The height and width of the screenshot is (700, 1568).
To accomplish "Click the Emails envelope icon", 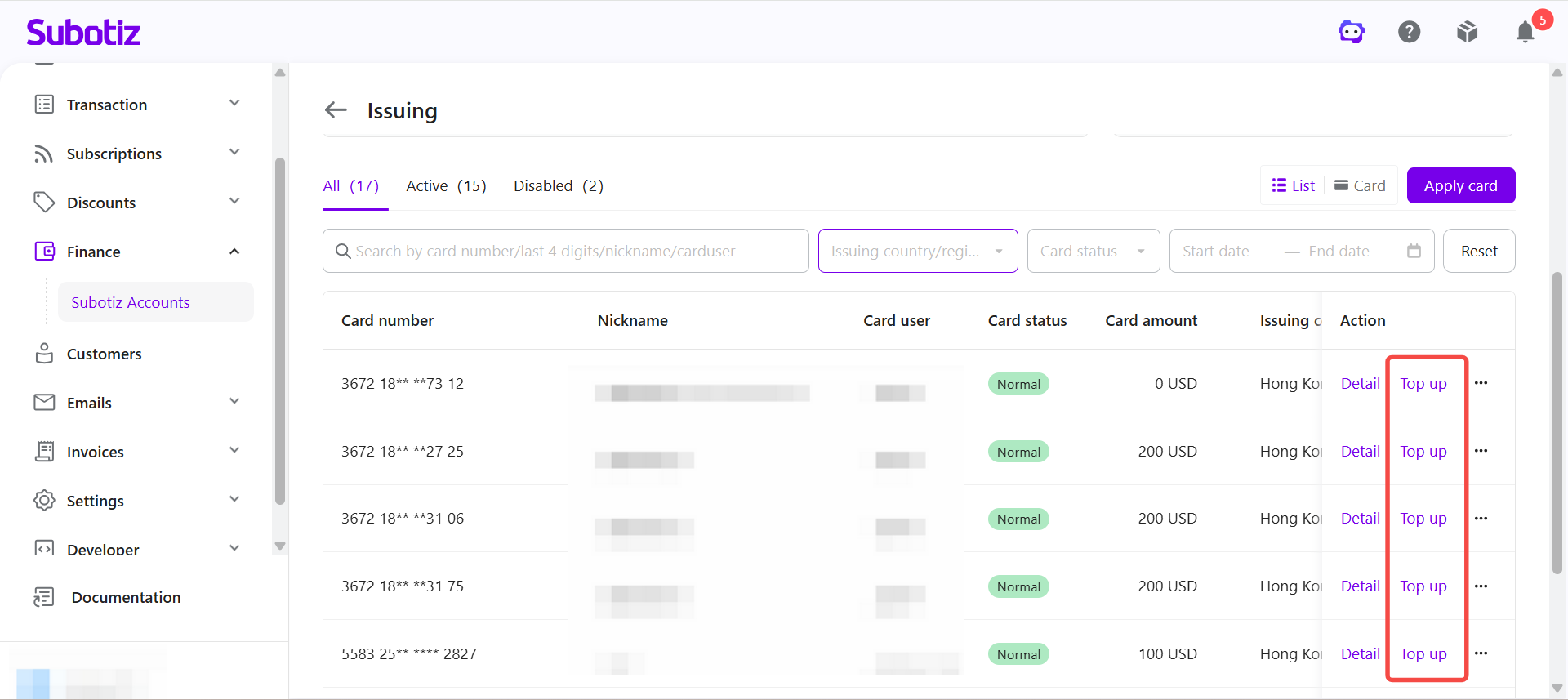I will click(44, 403).
